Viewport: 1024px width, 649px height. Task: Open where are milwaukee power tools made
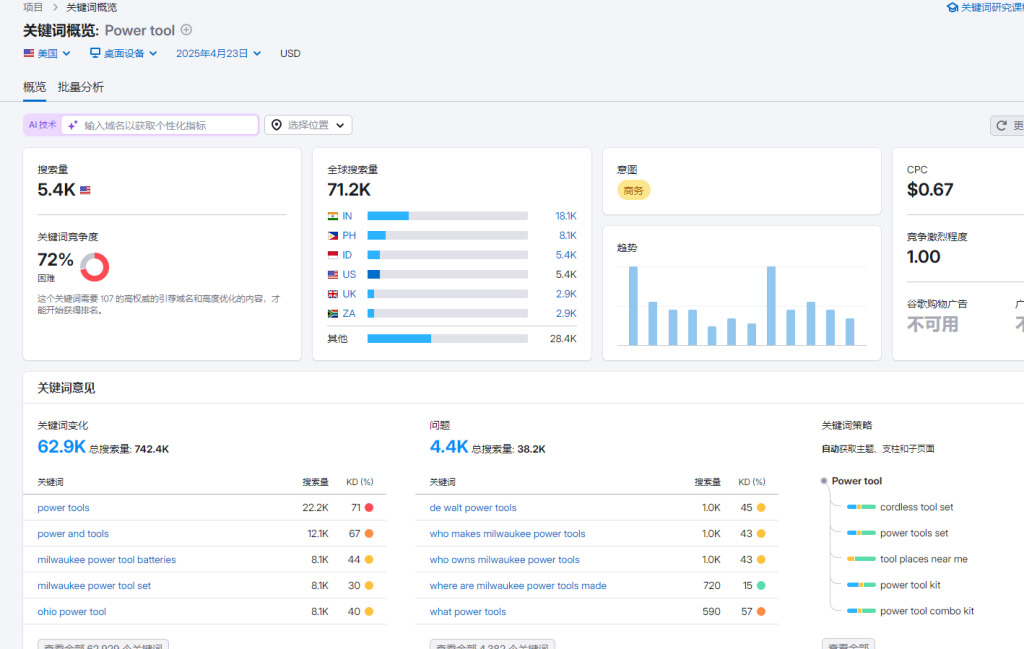tap(518, 586)
